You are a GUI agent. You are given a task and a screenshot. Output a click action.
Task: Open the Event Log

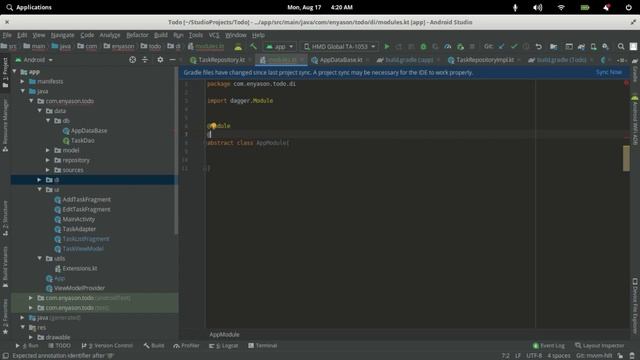point(549,345)
